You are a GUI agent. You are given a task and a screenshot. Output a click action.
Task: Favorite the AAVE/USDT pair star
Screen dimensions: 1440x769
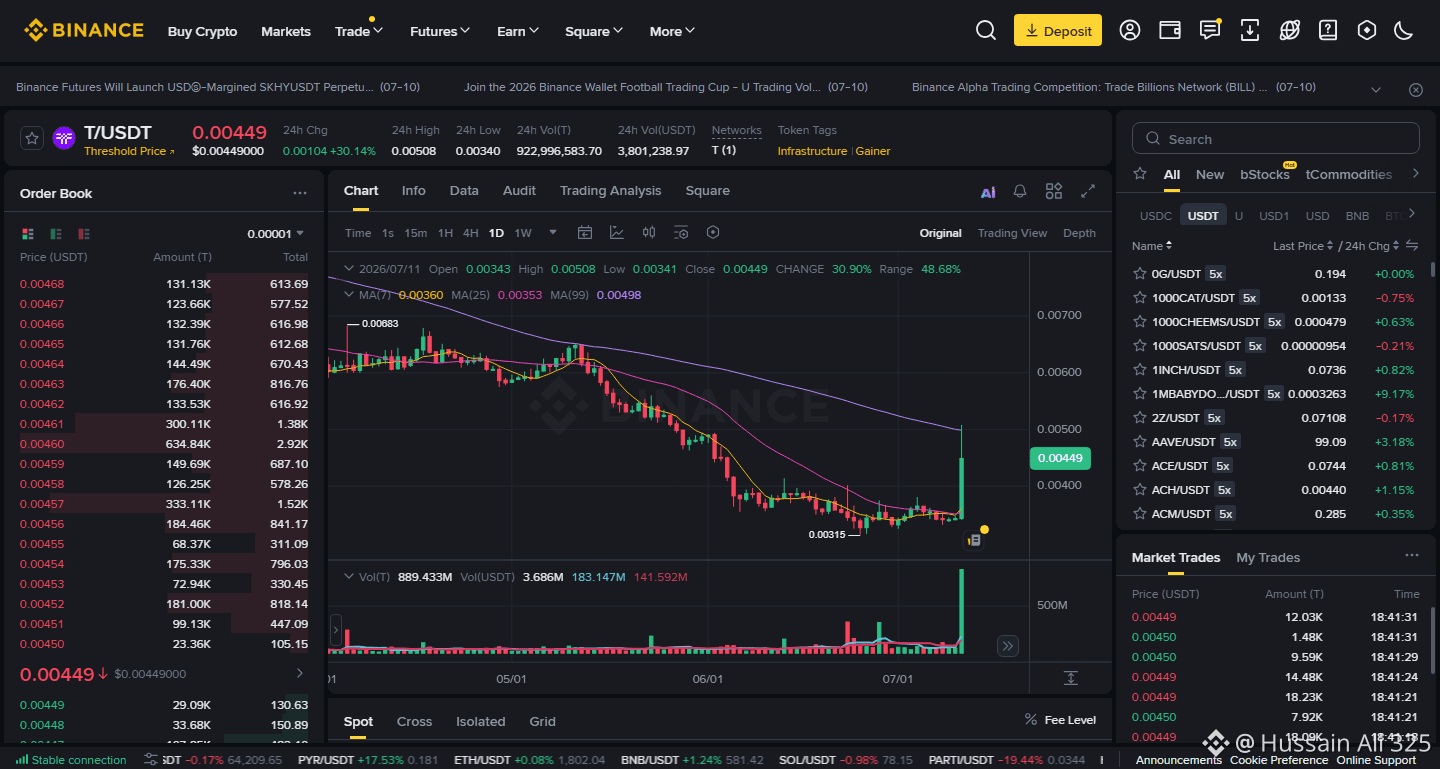pos(1140,442)
